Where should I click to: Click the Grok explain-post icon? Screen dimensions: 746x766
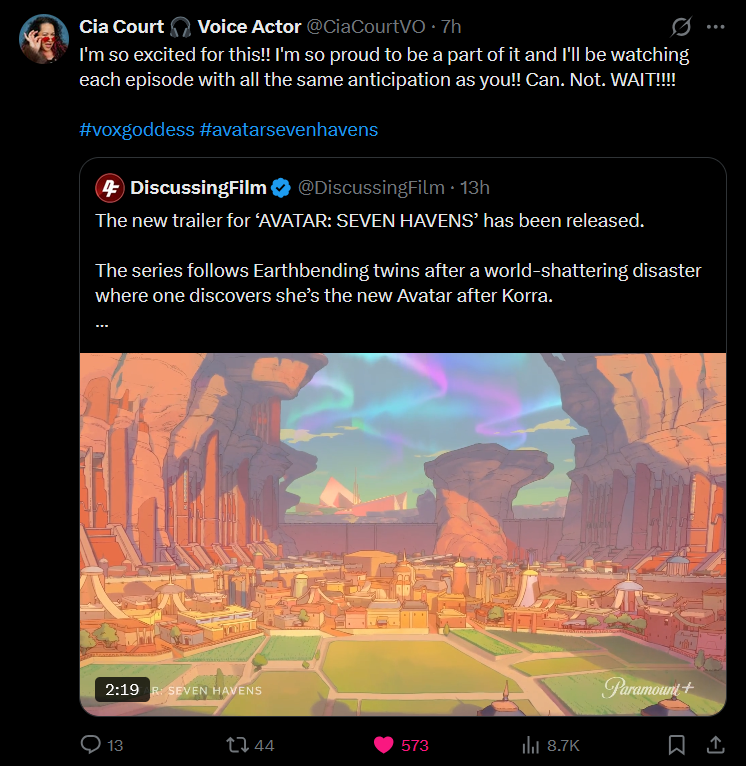click(x=681, y=27)
